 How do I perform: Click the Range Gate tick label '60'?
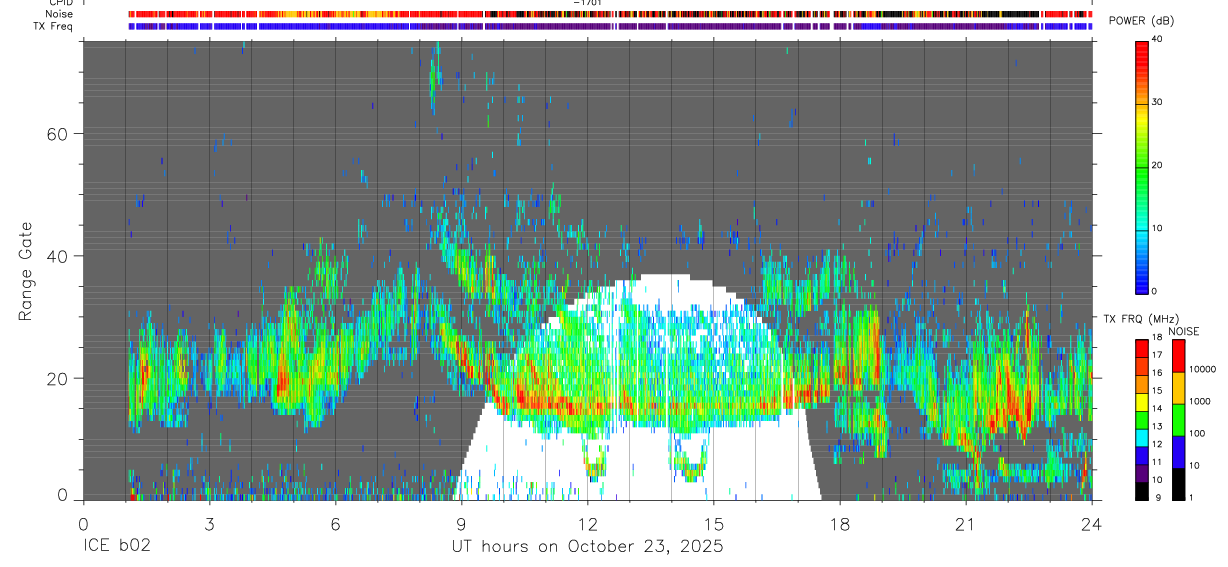click(x=58, y=134)
